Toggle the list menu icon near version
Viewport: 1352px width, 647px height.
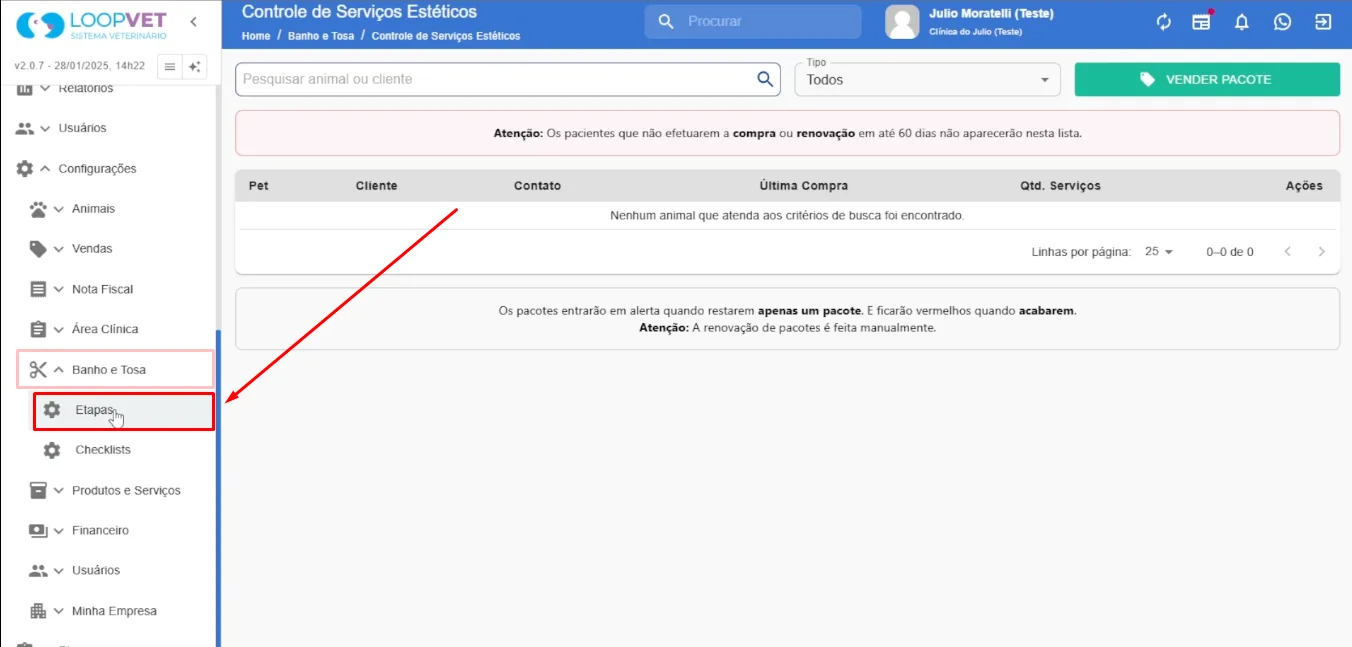[x=170, y=67]
